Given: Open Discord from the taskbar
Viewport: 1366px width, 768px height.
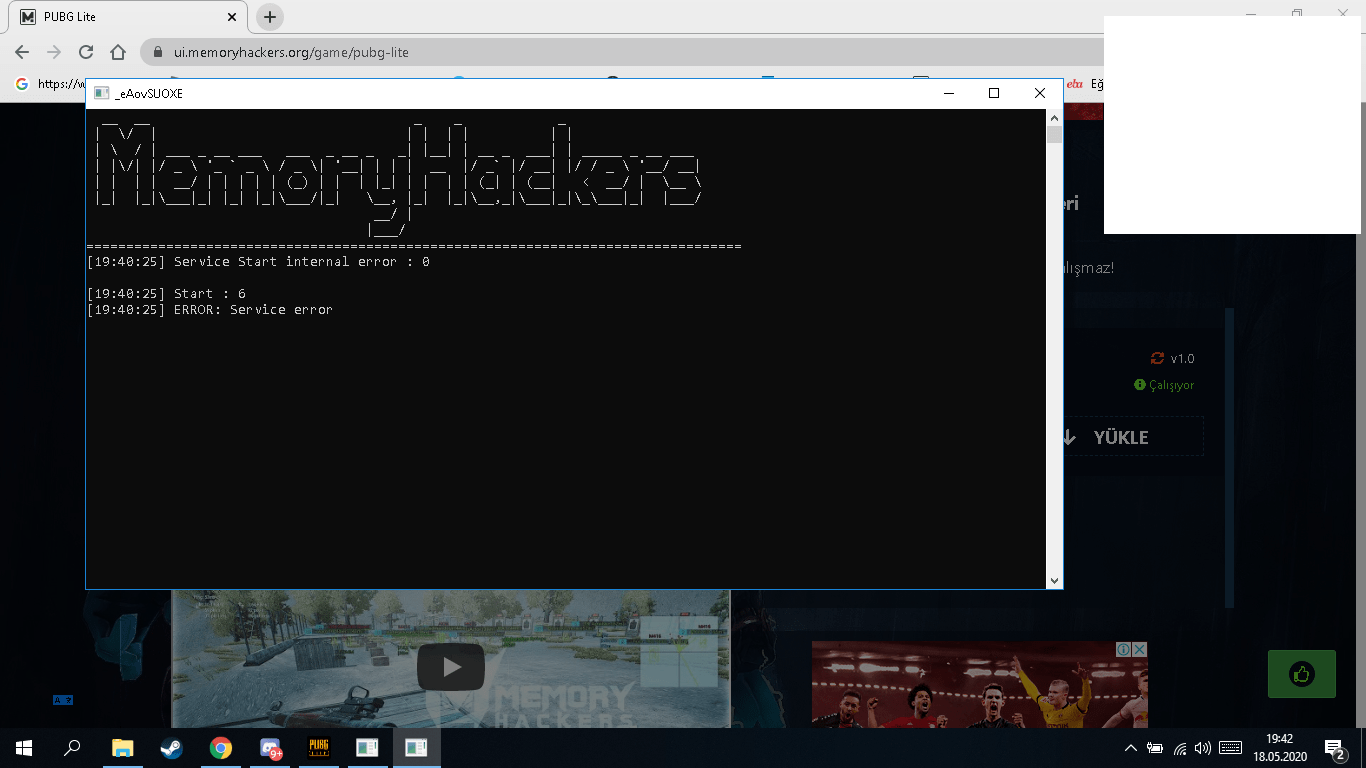Looking at the screenshot, I should pyautogui.click(x=270, y=747).
